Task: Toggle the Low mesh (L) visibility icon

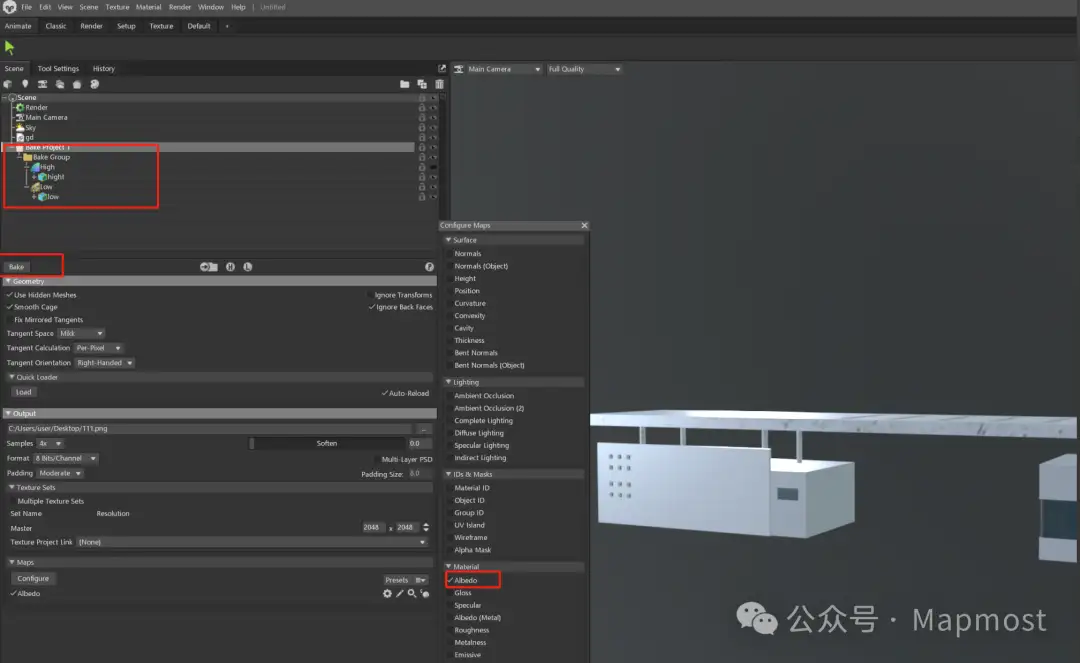Action: click(x=247, y=267)
